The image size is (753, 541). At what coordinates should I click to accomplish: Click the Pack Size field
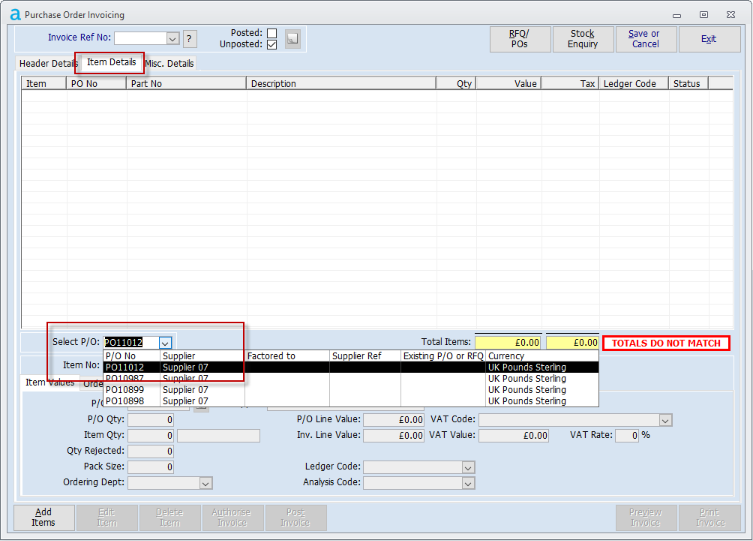tap(151, 467)
